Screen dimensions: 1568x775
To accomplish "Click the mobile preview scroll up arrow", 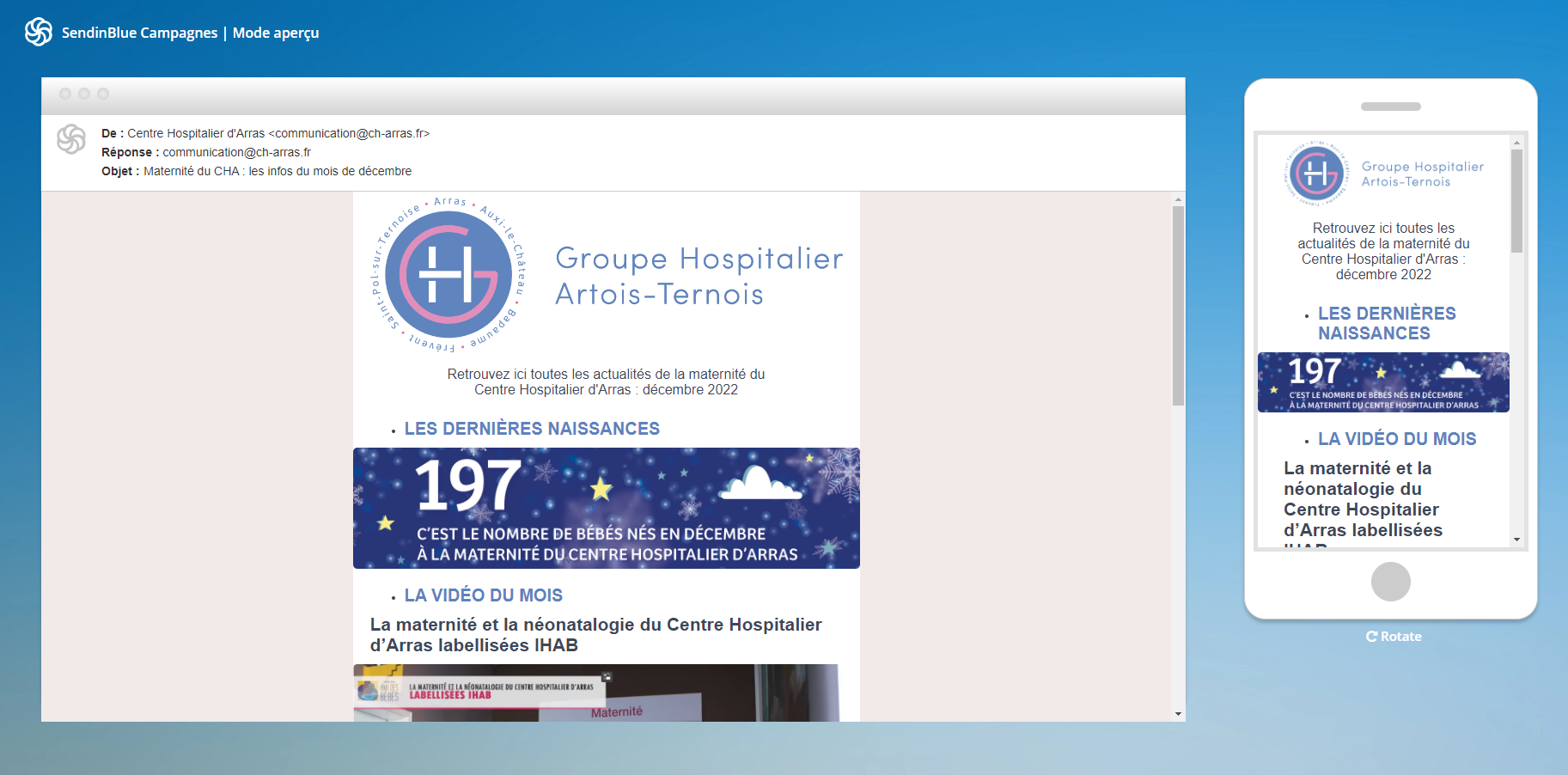I will tap(1516, 143).
